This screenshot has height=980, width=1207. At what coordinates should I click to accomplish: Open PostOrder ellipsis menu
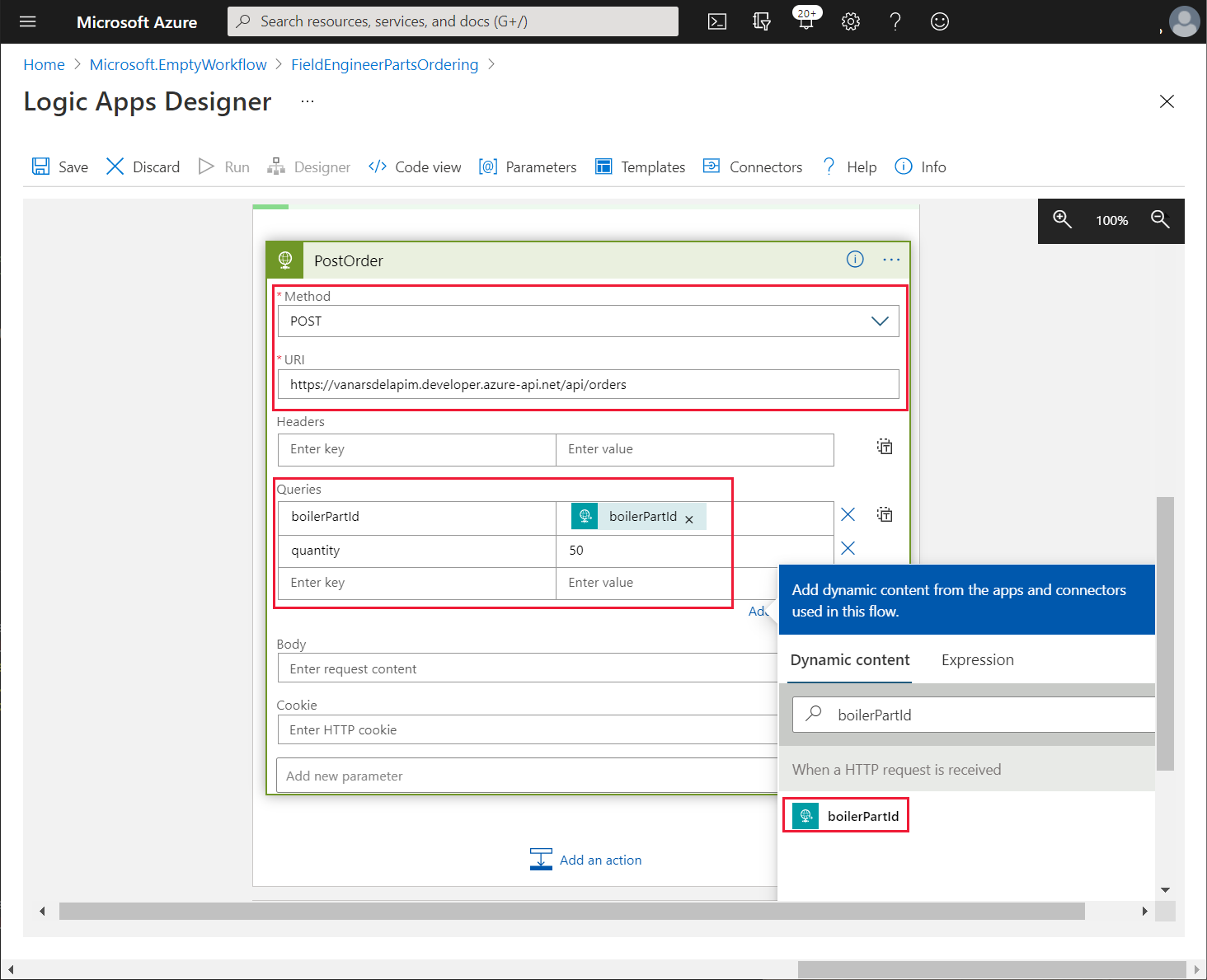pyautogui.click(x=891, y=260)
